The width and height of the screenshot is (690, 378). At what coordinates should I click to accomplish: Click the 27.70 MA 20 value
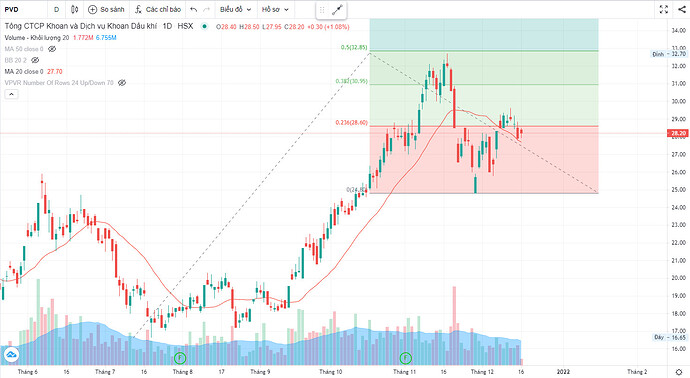(x=55, y=71)
